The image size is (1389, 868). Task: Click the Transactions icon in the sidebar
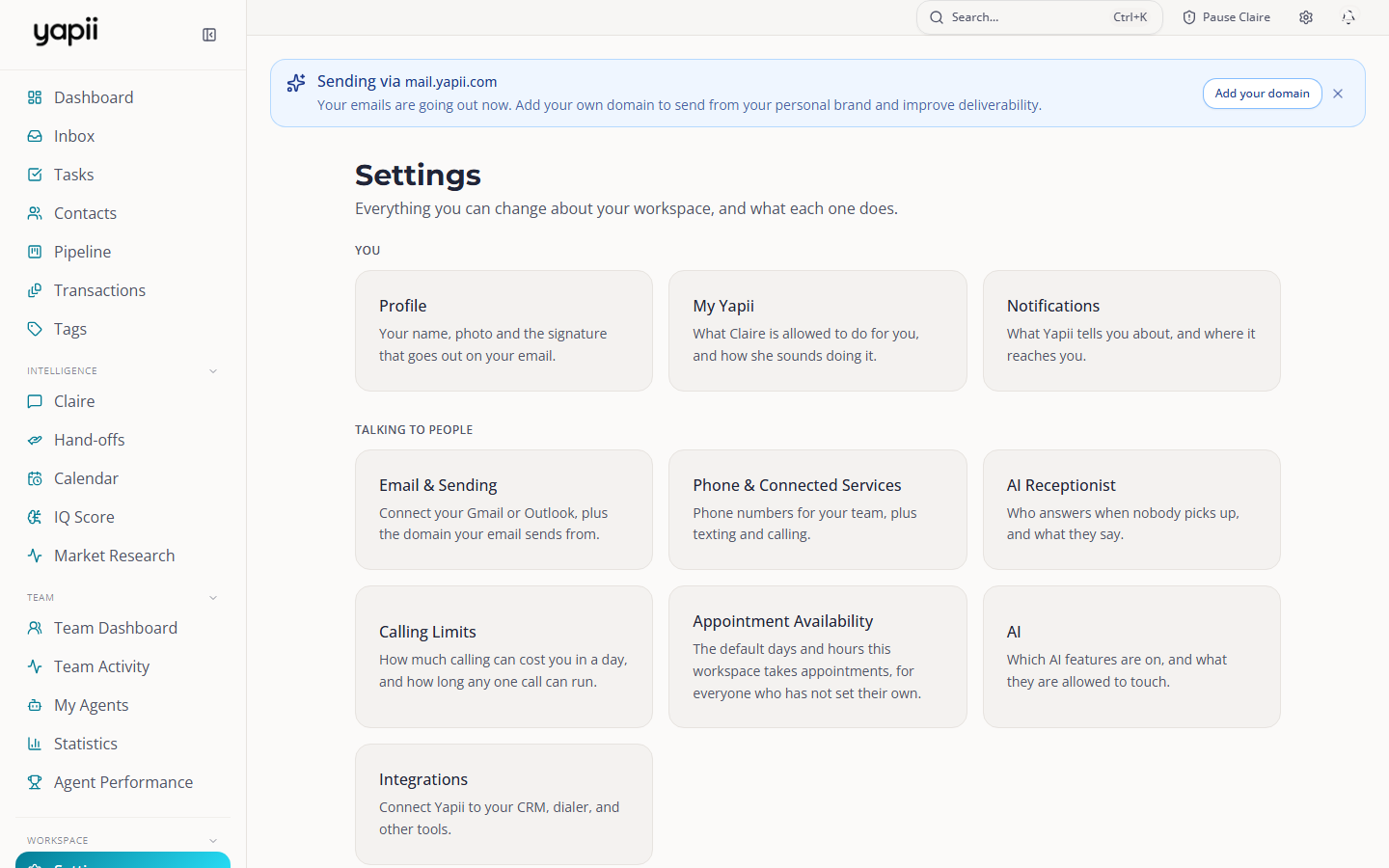pyautogui.click(x=35, y=290)
